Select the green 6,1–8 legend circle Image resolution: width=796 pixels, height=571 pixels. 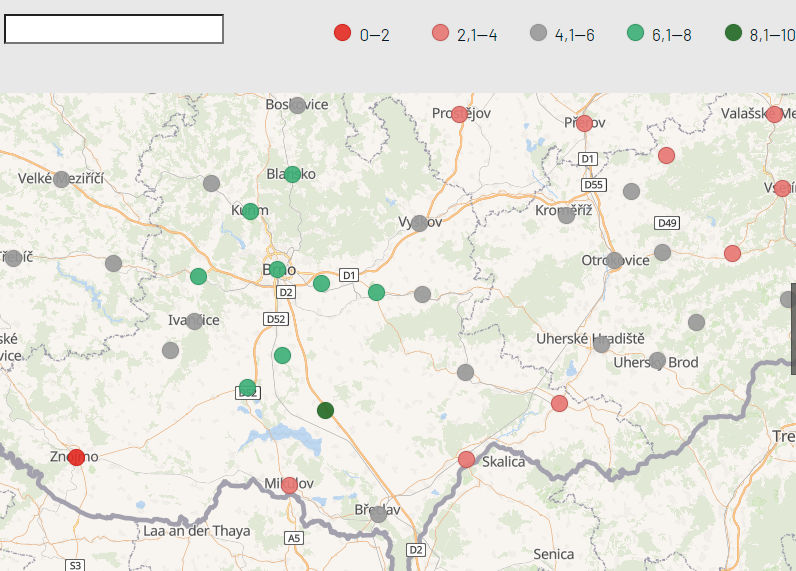[x=635, y=33]
